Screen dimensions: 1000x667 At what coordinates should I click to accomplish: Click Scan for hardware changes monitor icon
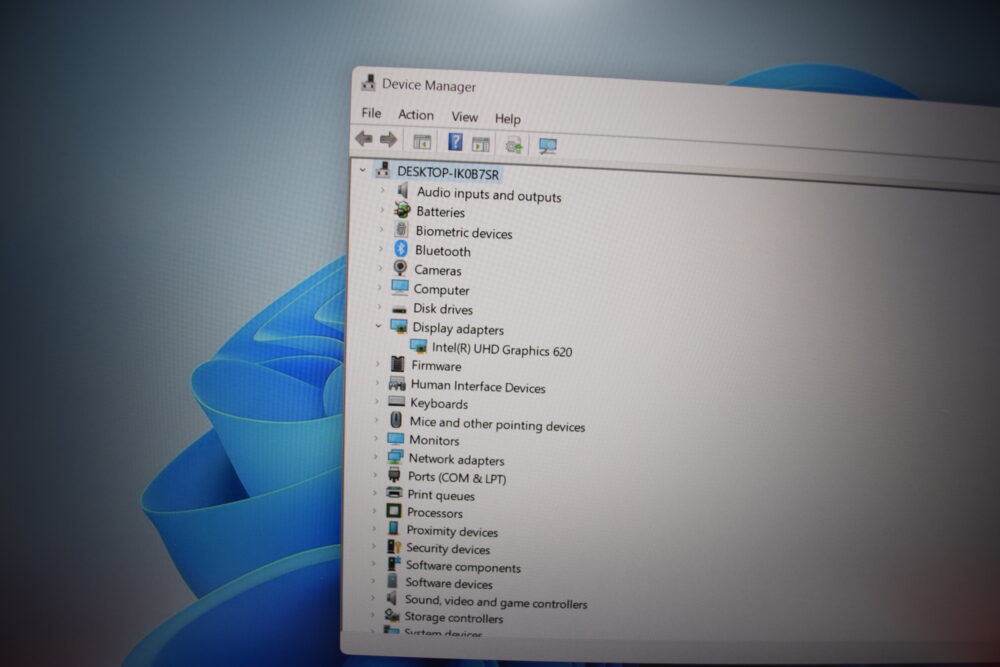pyautogui.click(x=548, y=146)
